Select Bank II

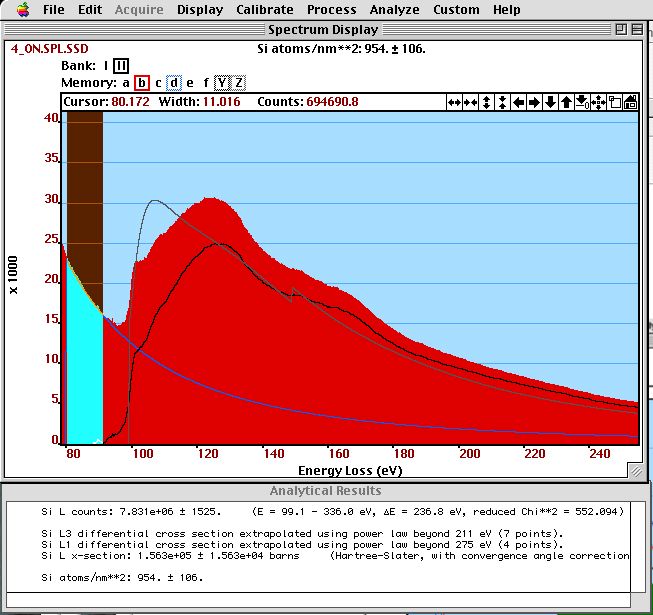point(121,66)
